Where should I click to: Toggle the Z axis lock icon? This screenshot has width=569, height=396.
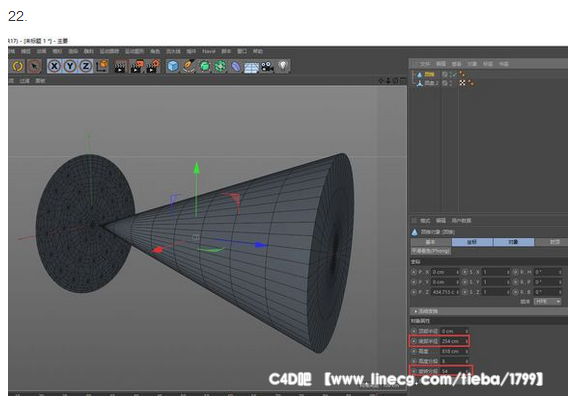click(x=86, y=66)
